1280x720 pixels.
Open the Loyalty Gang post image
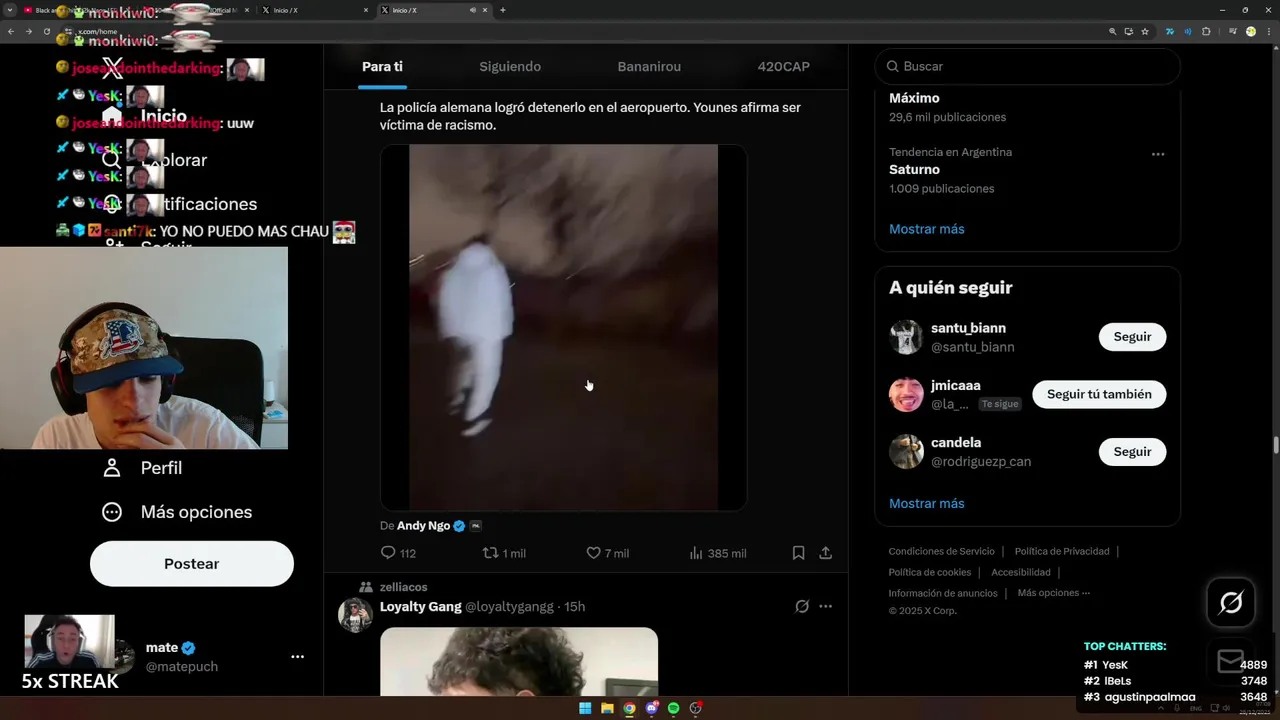tap(519, 661)
